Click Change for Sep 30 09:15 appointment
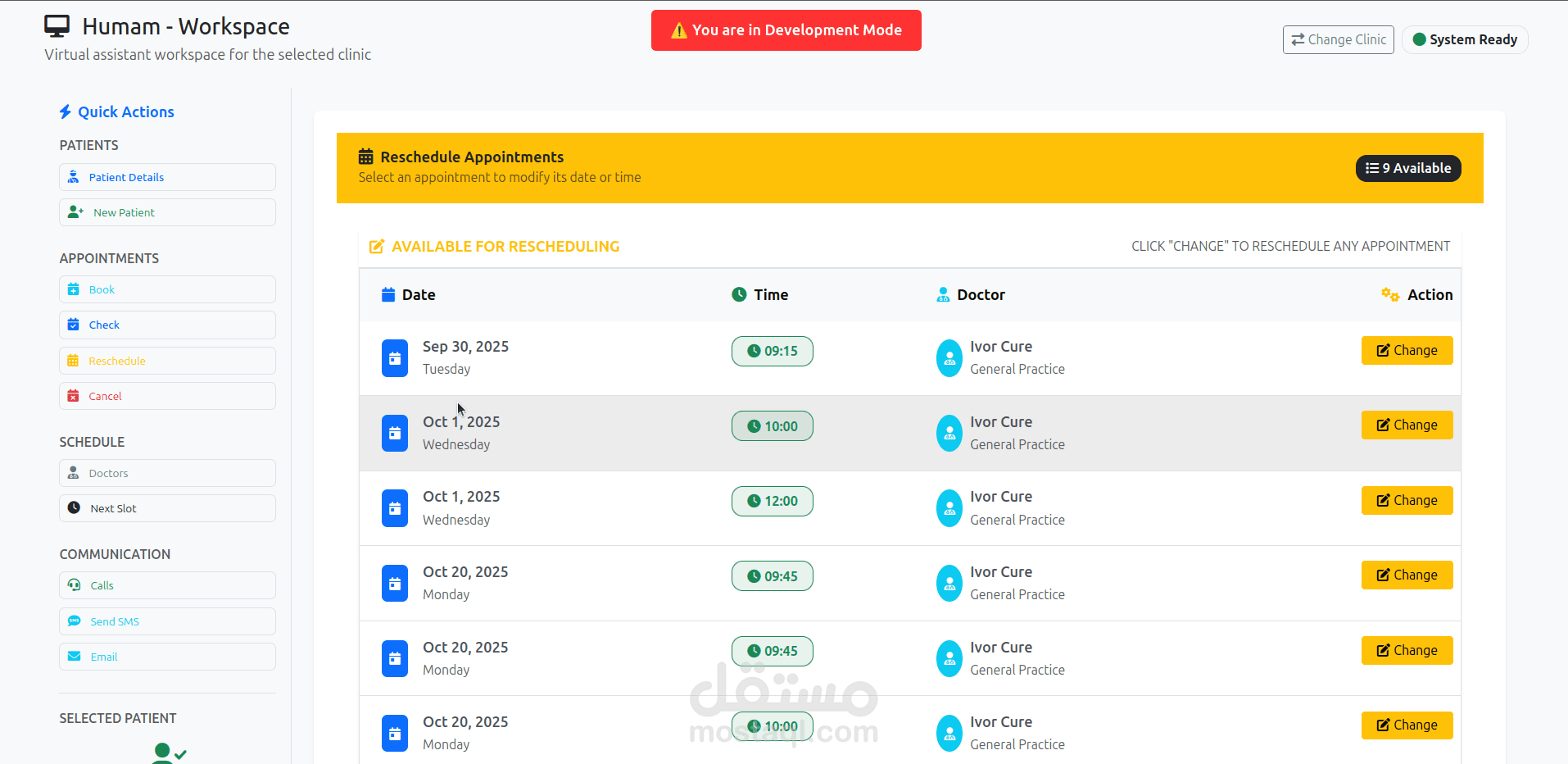 [x=1407, y=350]
